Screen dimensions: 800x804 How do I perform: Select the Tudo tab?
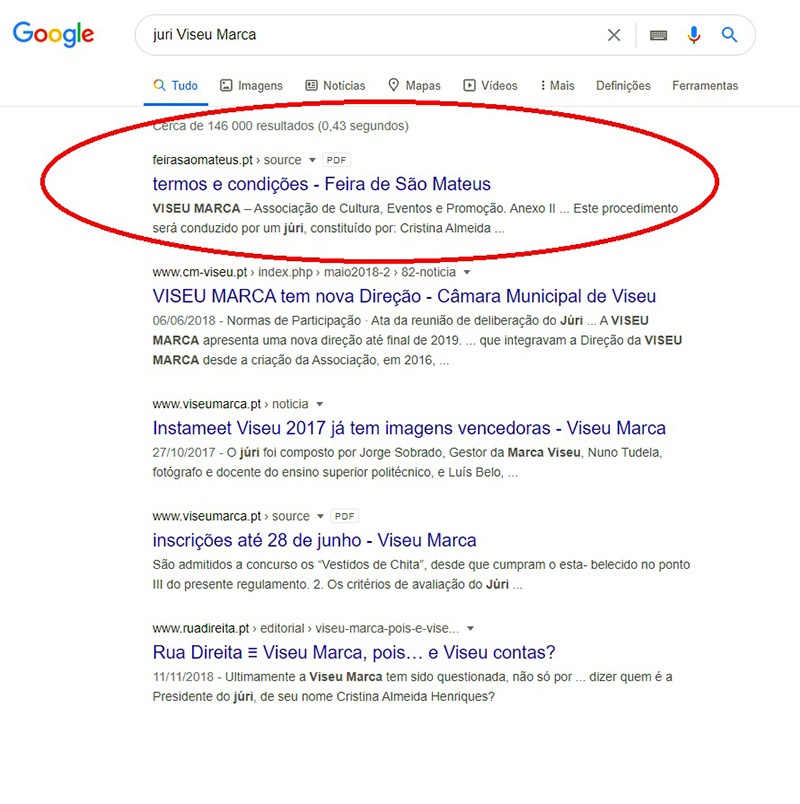tap(175, 86)
